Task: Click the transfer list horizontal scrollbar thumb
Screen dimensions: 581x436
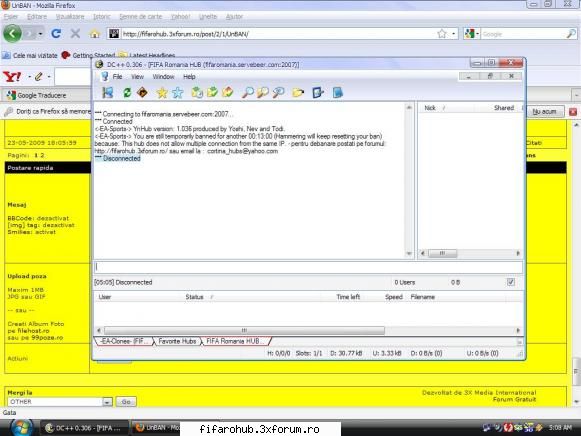Action: coord(245,330)
